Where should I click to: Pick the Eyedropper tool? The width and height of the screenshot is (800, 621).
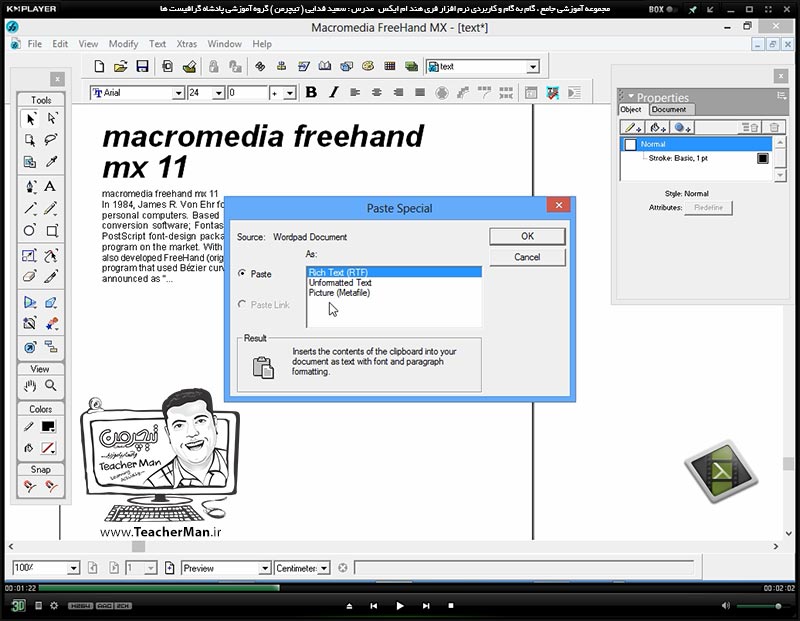point(51,162)
